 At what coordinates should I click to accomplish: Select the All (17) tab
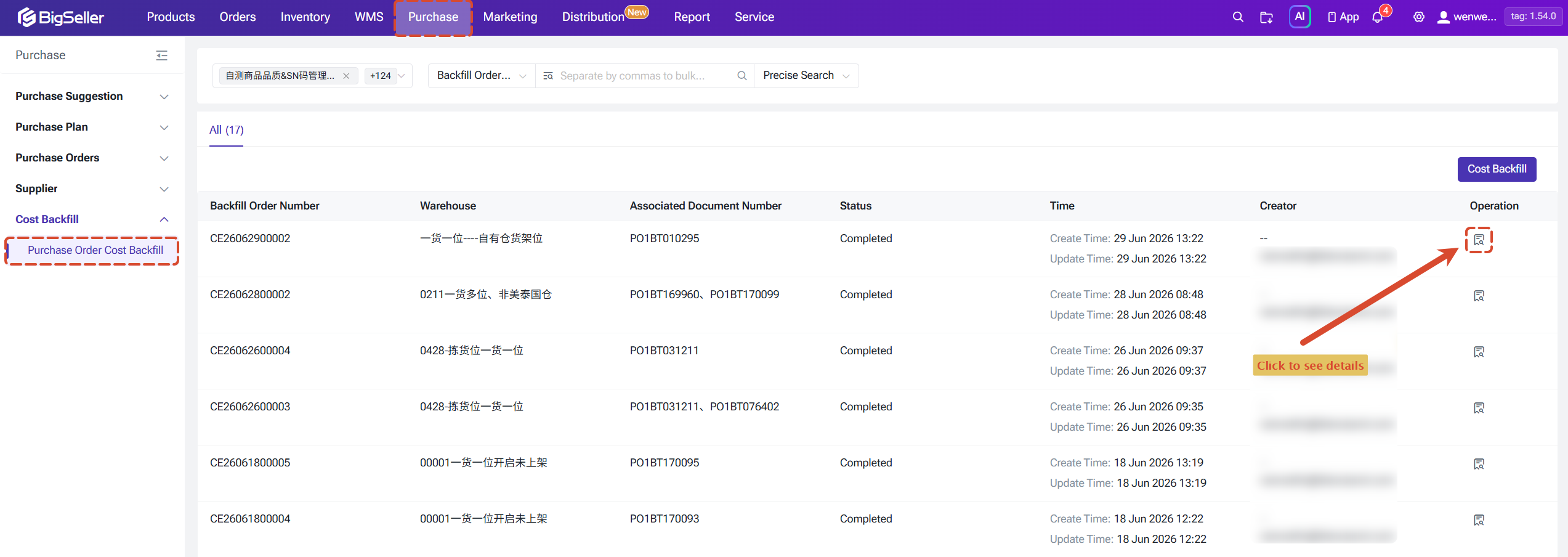[226, 130]
